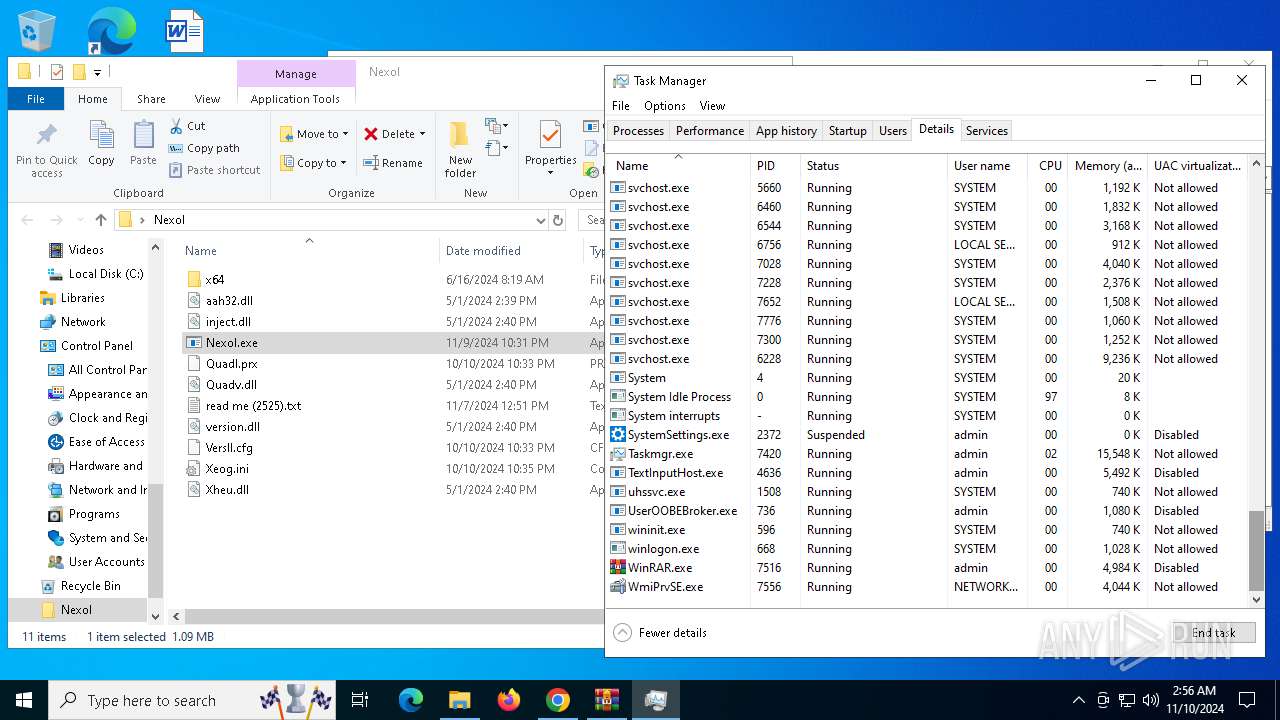Click Task Manager vertical scrollbar thumb

(1257, 550)
